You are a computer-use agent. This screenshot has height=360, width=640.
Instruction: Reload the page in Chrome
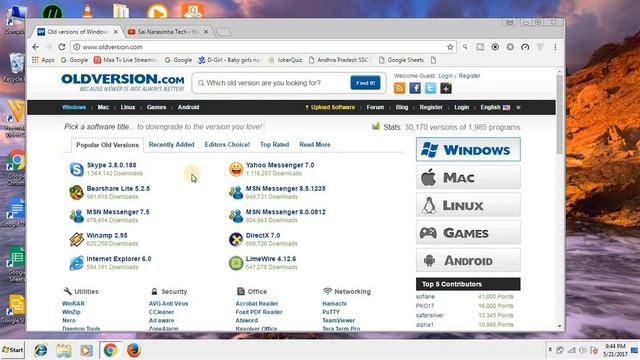62,47
